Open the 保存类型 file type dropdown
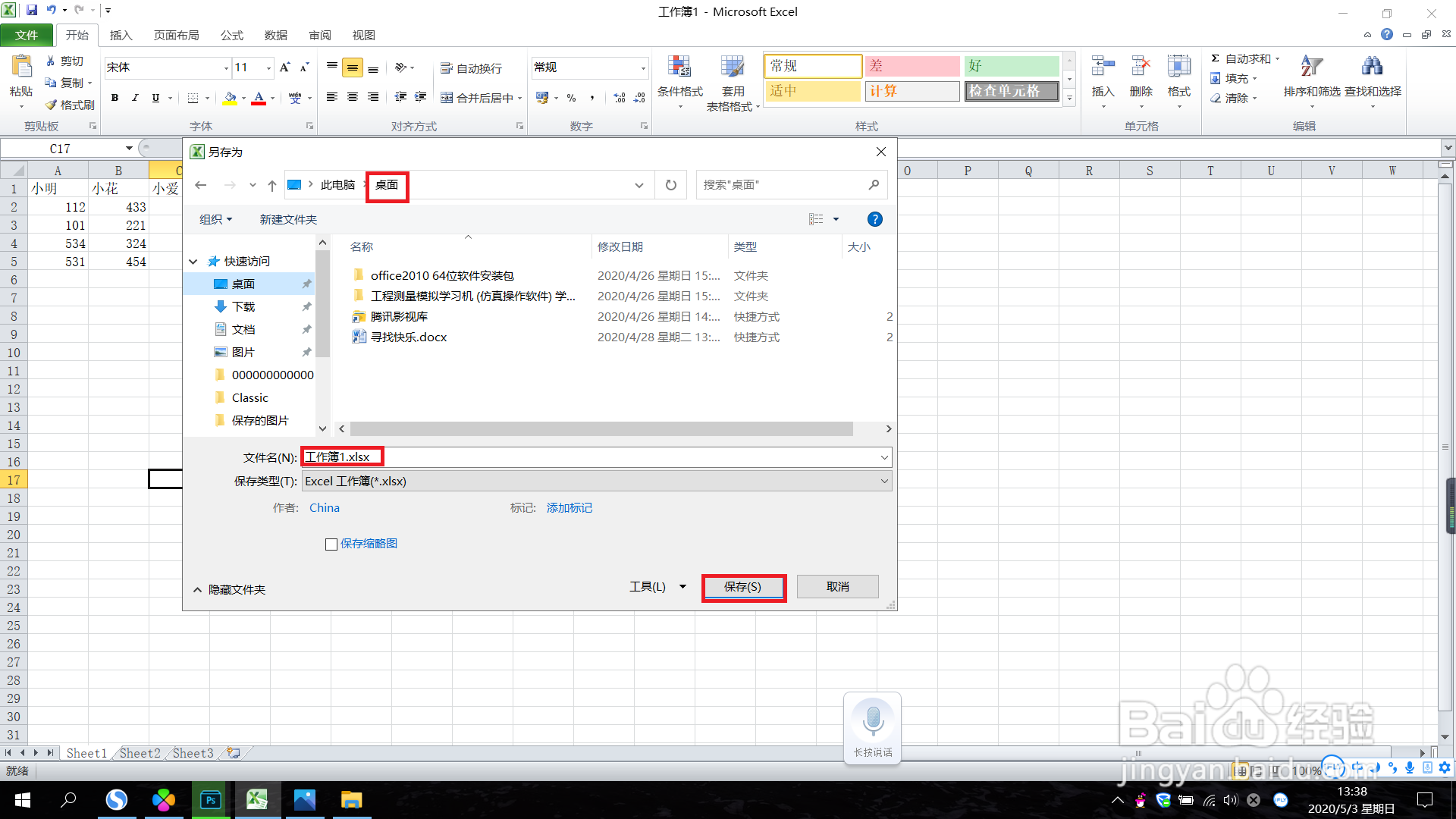This screenshot has width=1456, height=819. (883, 481)
